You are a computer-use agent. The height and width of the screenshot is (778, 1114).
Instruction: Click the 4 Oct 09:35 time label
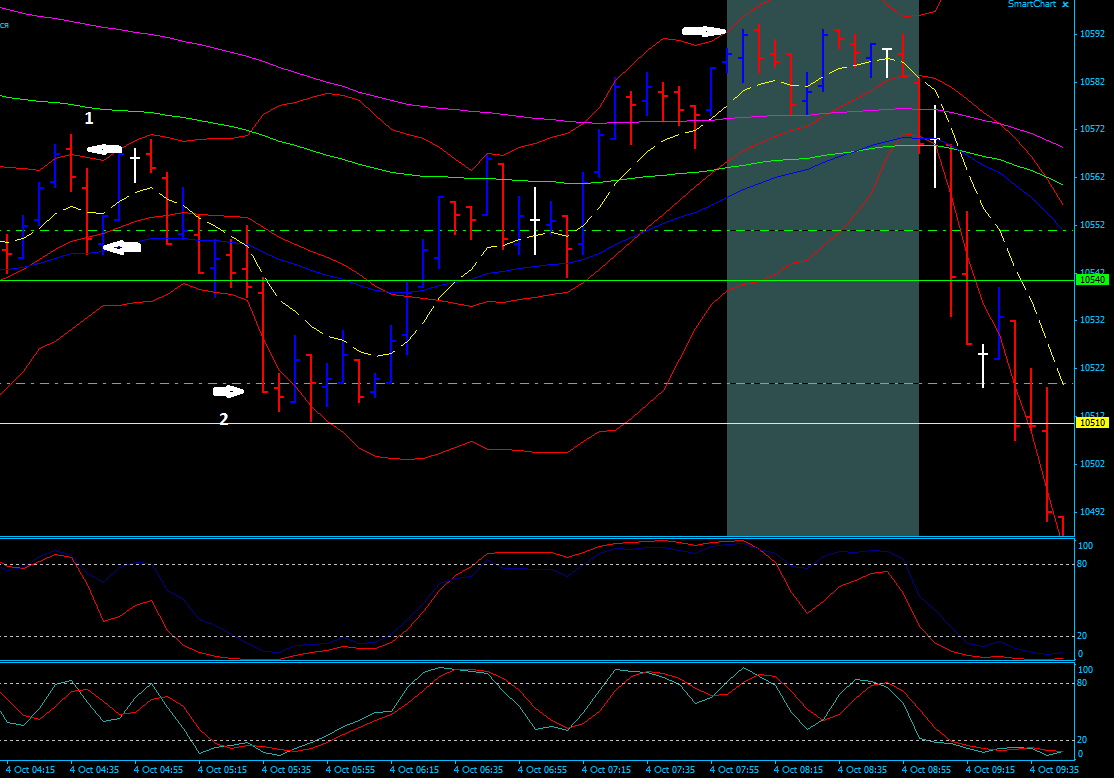pos(1054,769)
